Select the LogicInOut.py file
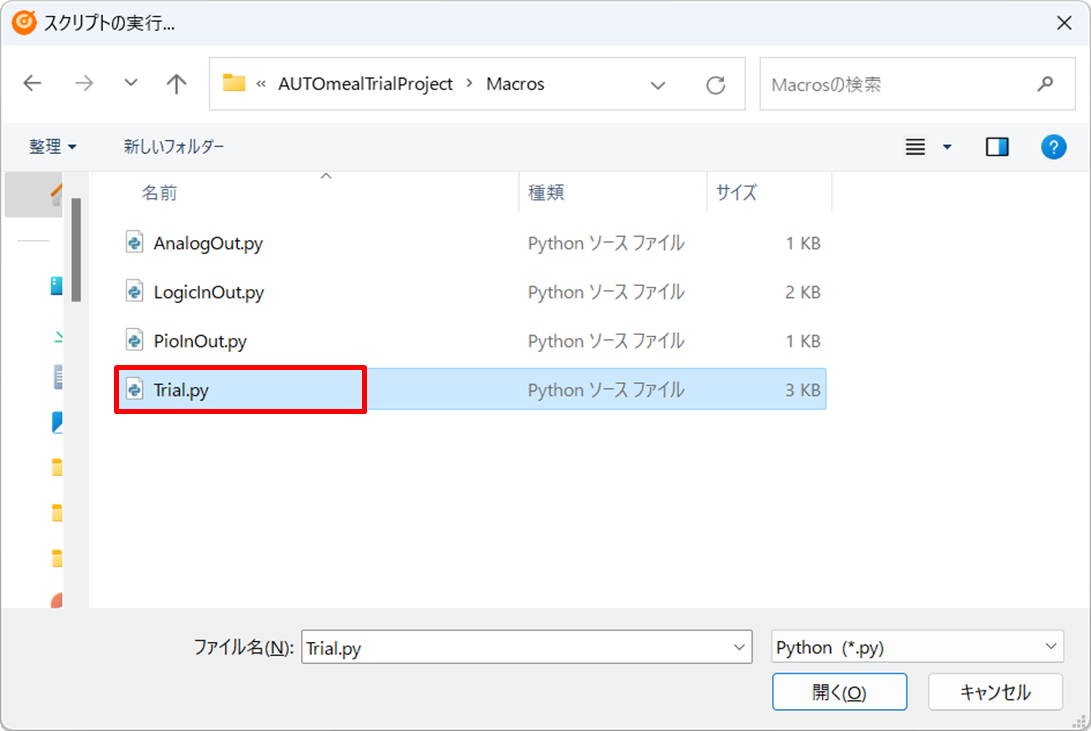Image resolution: width=1091 pixels, height=731 pixels. click(208, 292)
